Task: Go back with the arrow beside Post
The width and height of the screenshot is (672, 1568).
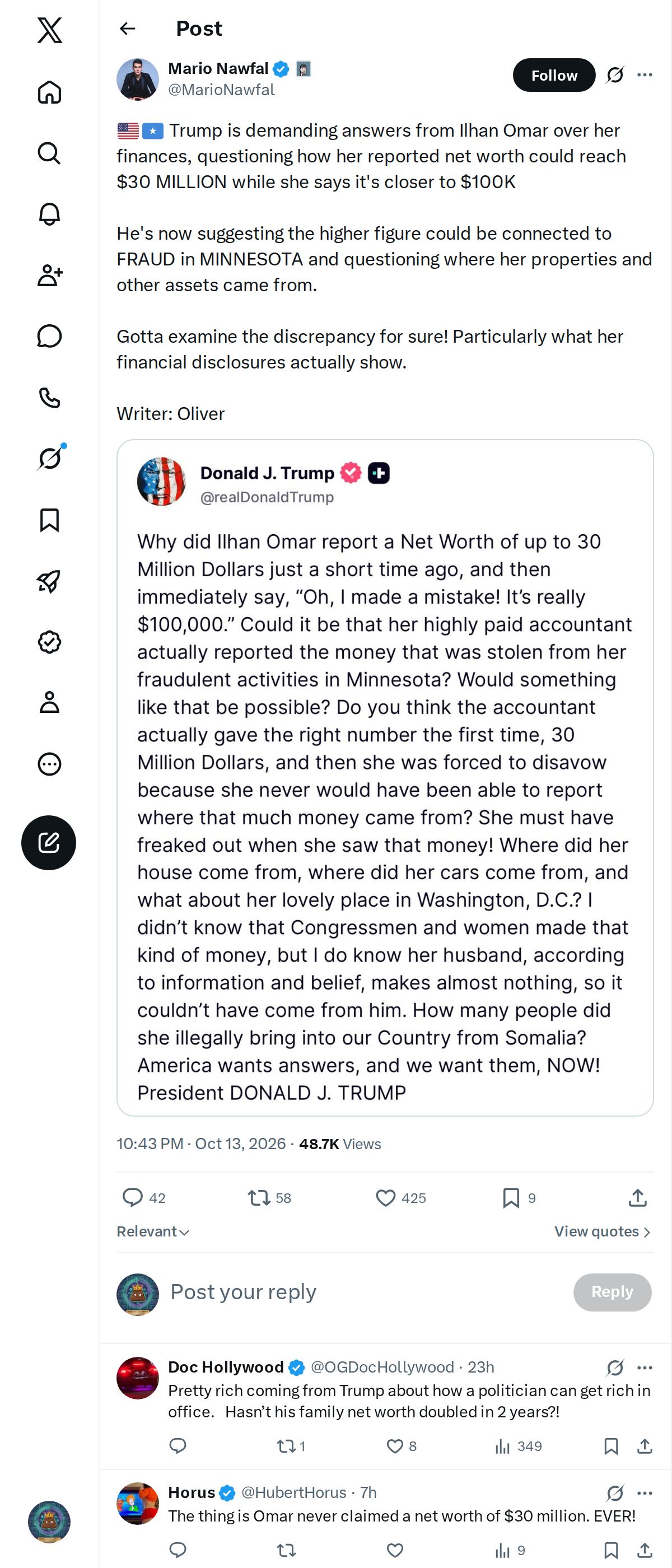Action: [x=127, y=29]
